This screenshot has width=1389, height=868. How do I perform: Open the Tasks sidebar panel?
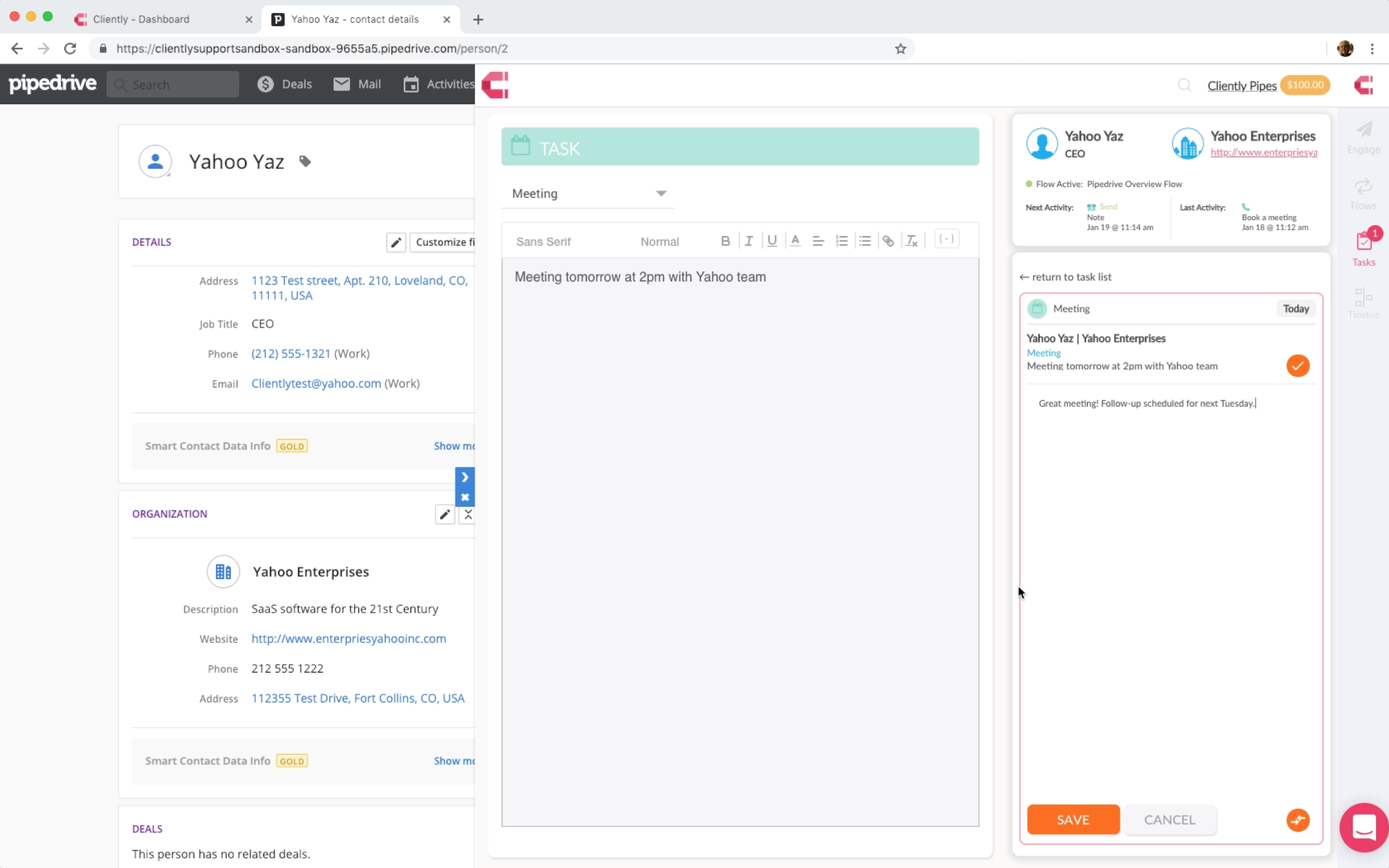pos(1363,248)
